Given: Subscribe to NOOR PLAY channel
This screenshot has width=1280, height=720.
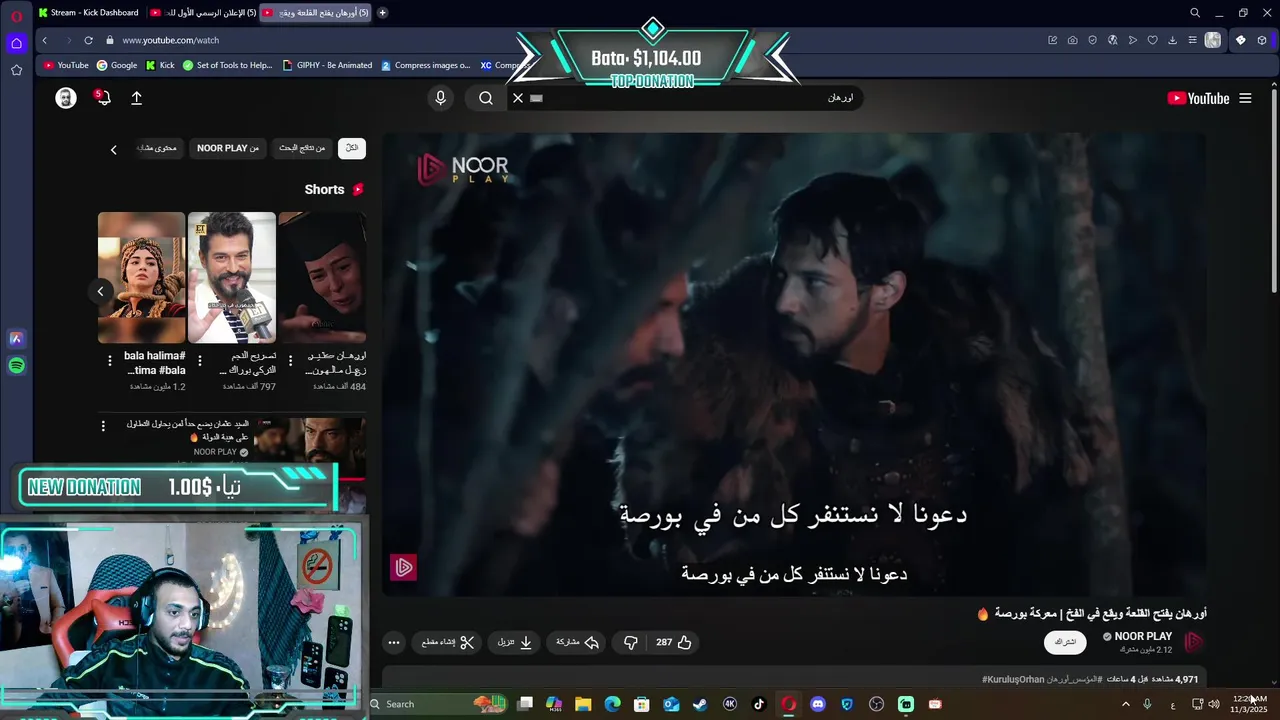Looking at the screenshot, I should click(1066, 642).
